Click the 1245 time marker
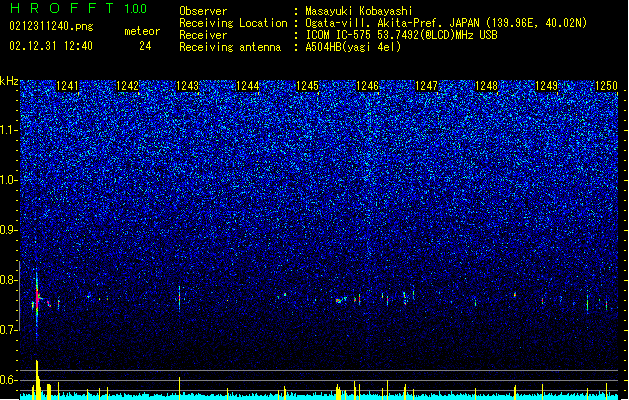Image resolution: width=629 pixels, height=400 pixels. pyautogui.click(x=307, y=86)
